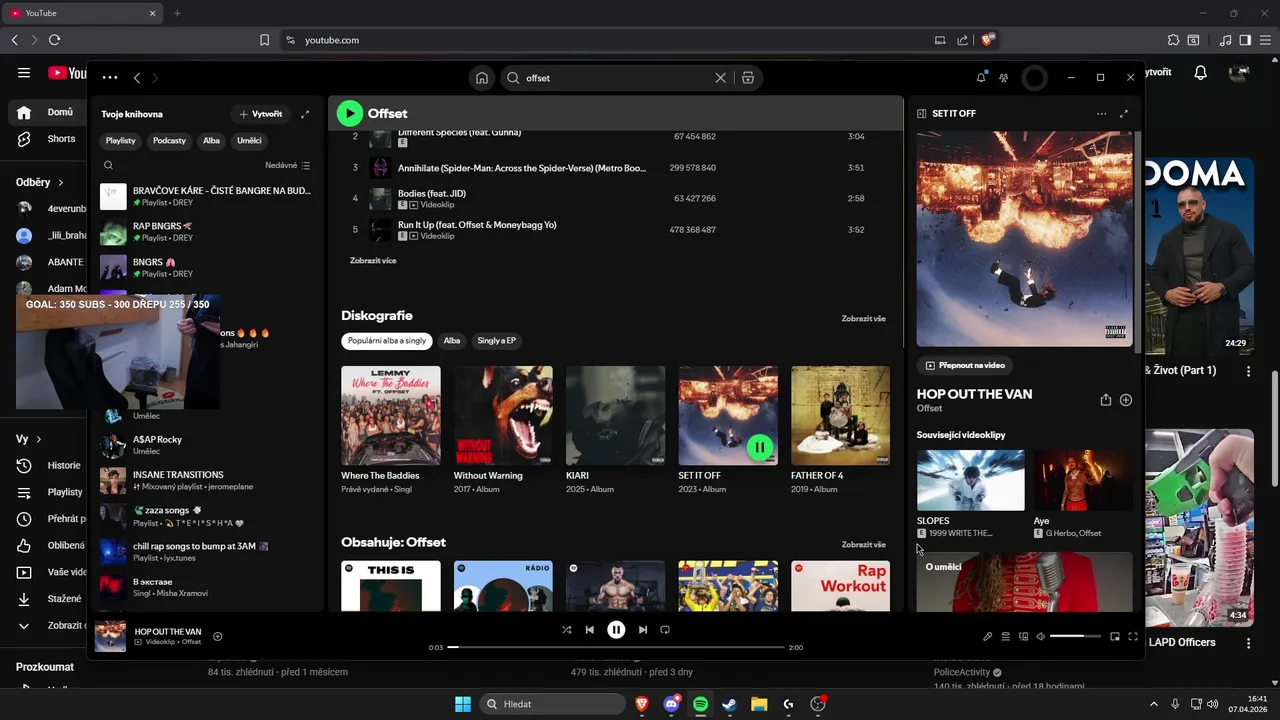The image size is (1280, 720).
Task: Select the Umělci library filter chip
Action: tap(249, 141)
